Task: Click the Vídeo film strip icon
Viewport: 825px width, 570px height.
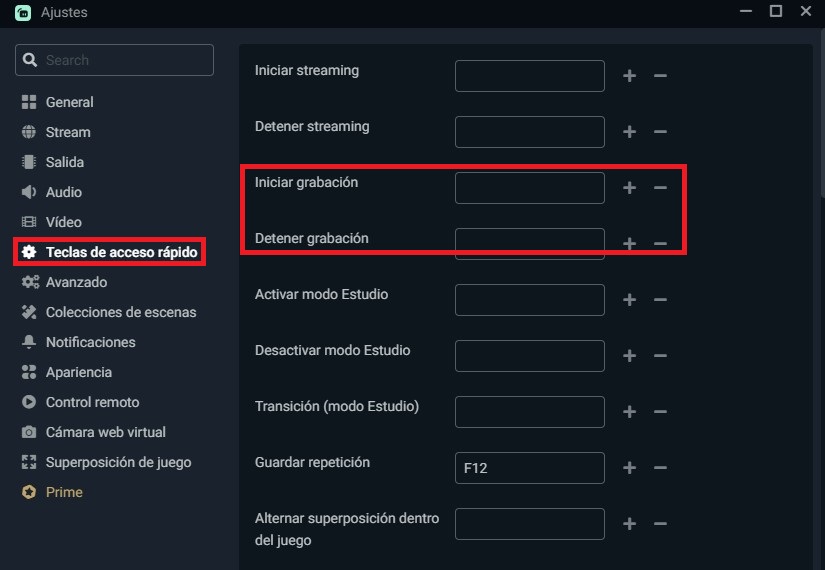Action: pyautogui.click(x=29, y=222)
